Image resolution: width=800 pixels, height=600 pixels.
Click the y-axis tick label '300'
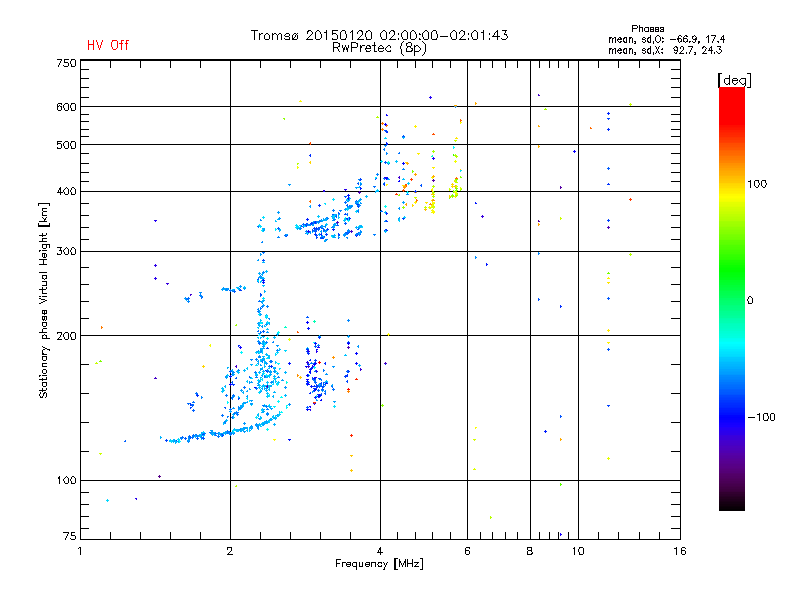coord(67,251)
